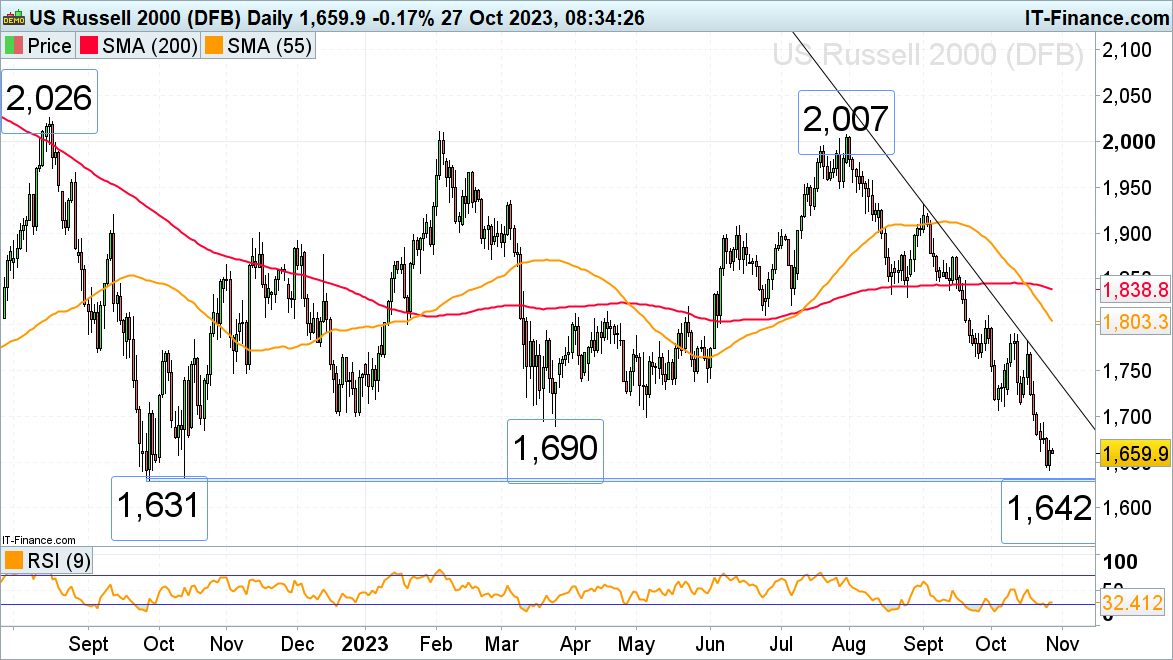Click the 2,000 price axis label
This screenshot has height=660, width=1173.
tap(1129, 141)
